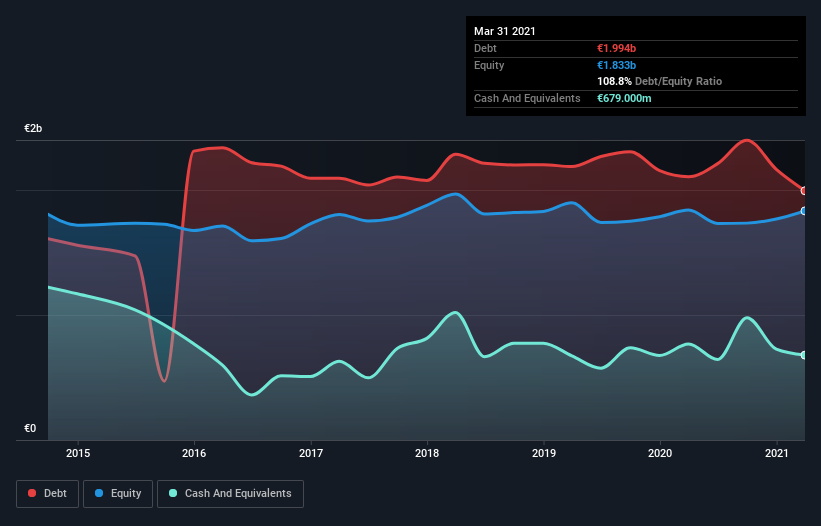Click the €679.000m cash value
Image resolution: width=821 pixels, height=526 pixels.
tap(624, 98)
